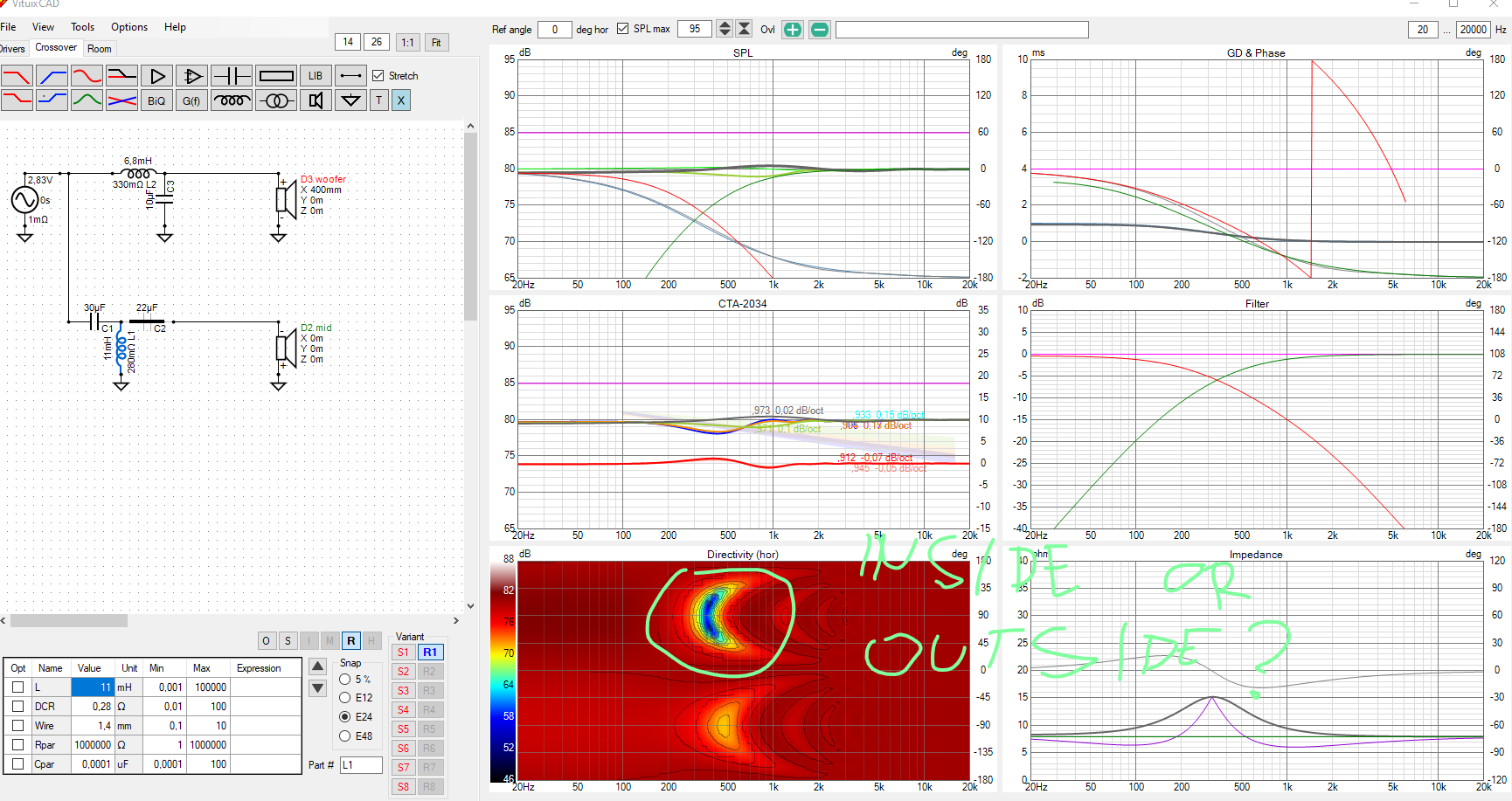
Task: Click the SPL max auto-scale icon
Action: click(745, 29)
